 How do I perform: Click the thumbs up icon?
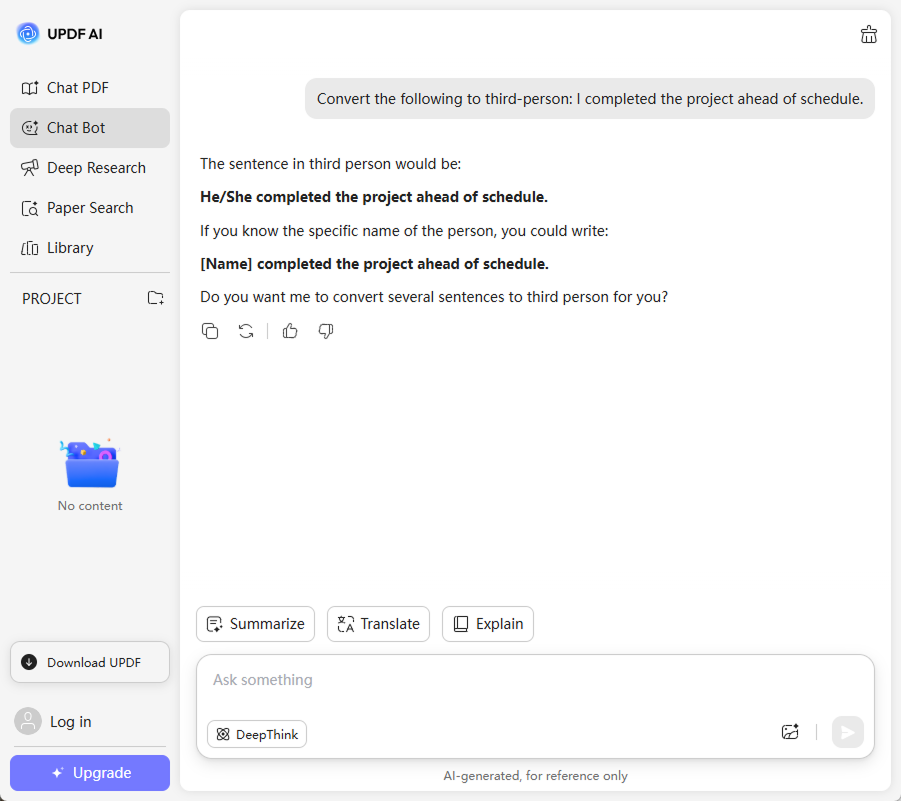(x=290, y=331)
